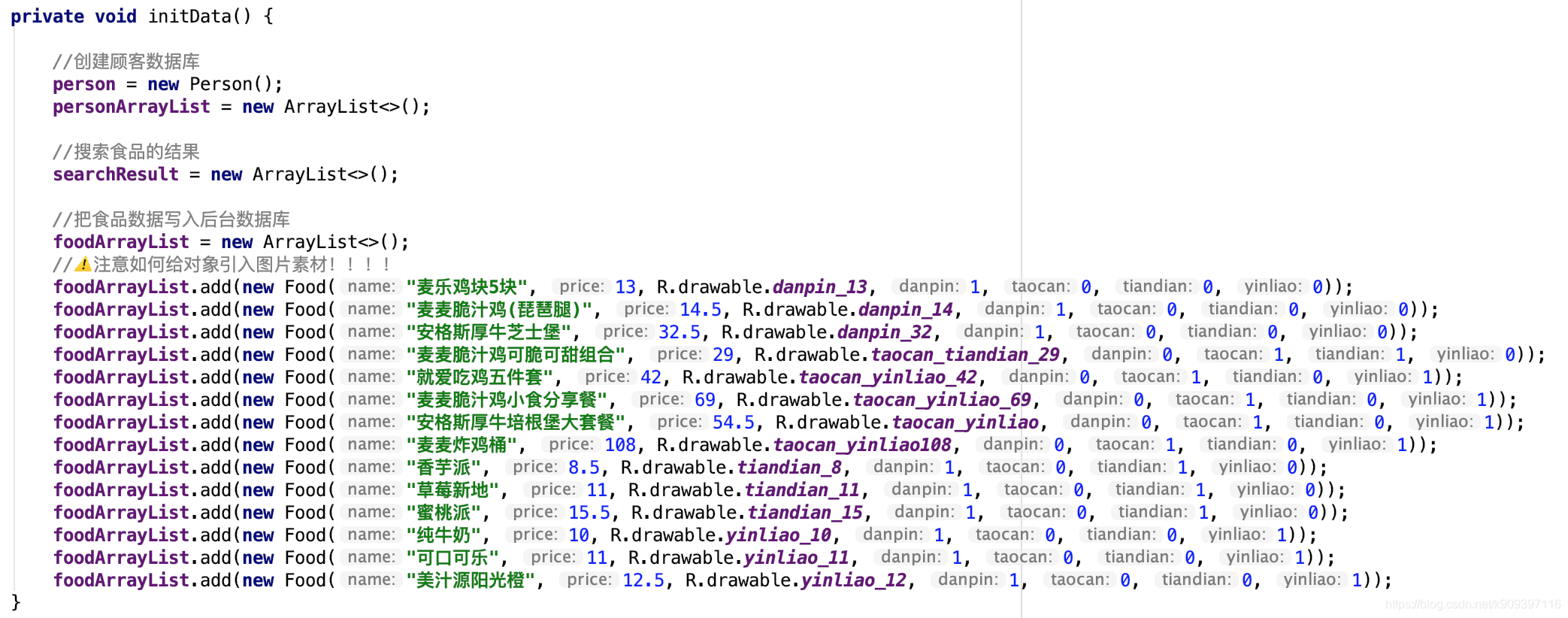Click the closing brace of initData
Viewport: 1568px width, 618px height.
point(16,602)
